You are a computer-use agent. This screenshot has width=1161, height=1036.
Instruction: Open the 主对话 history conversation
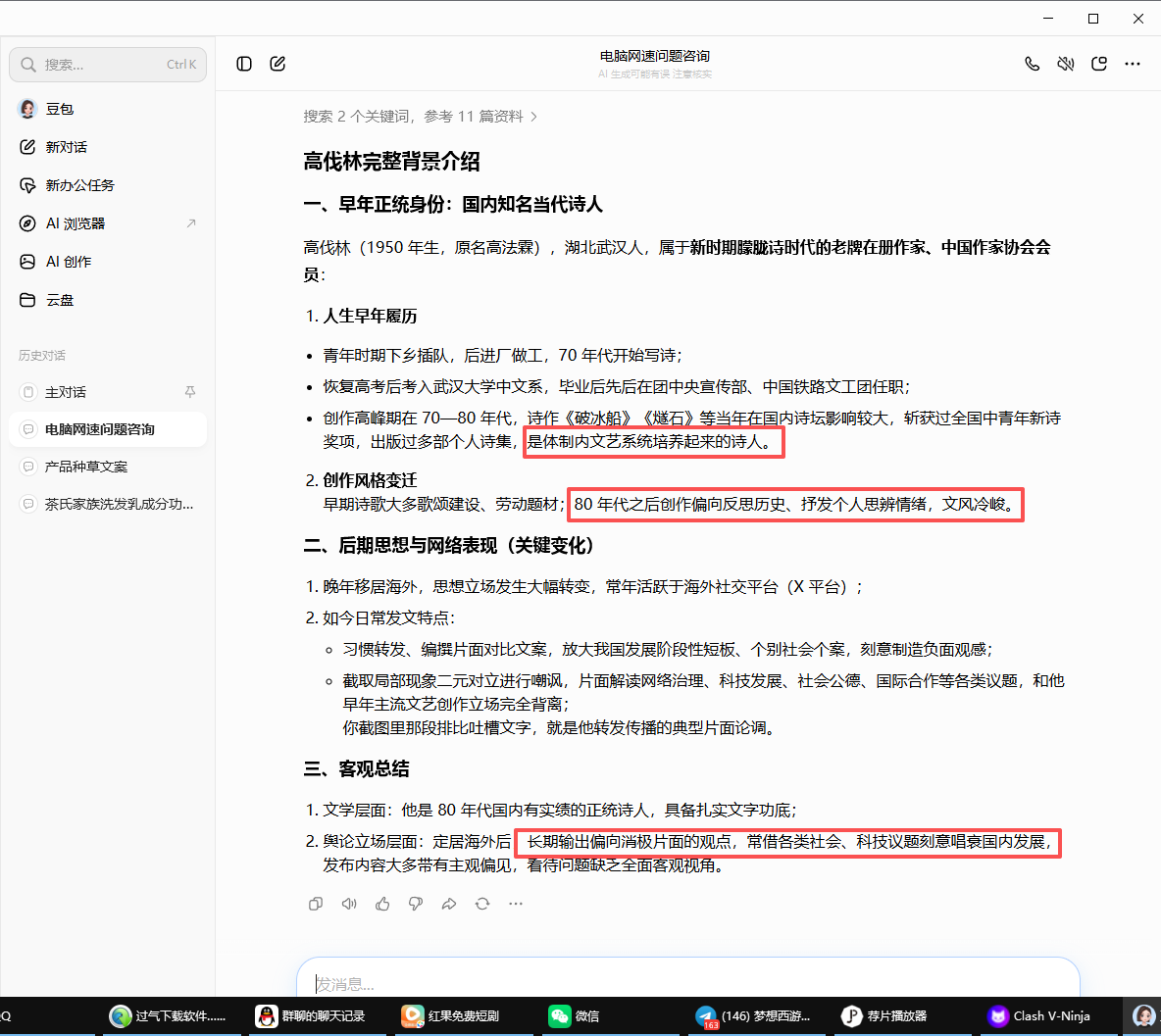click(107, 391)
